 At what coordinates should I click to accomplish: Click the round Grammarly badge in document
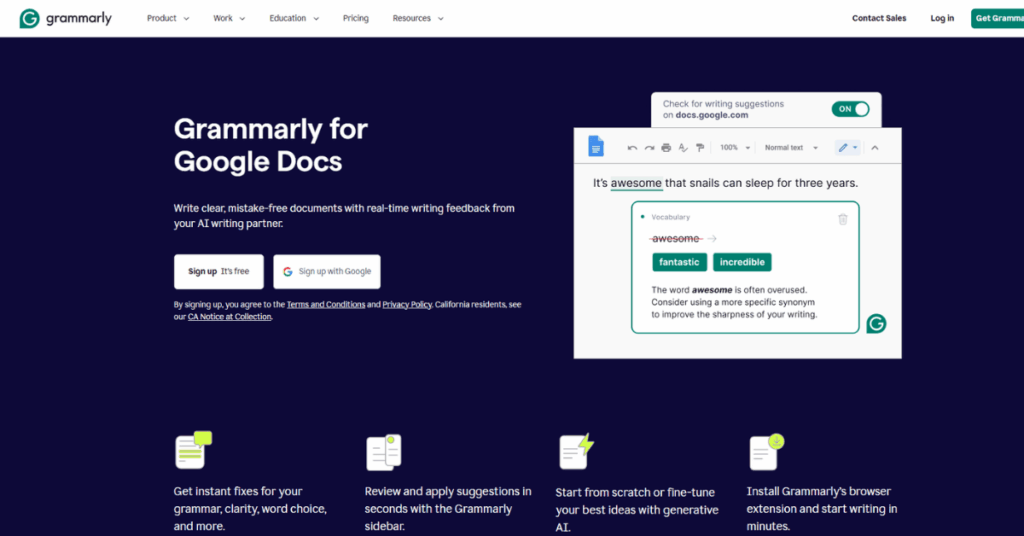[876, 323]
